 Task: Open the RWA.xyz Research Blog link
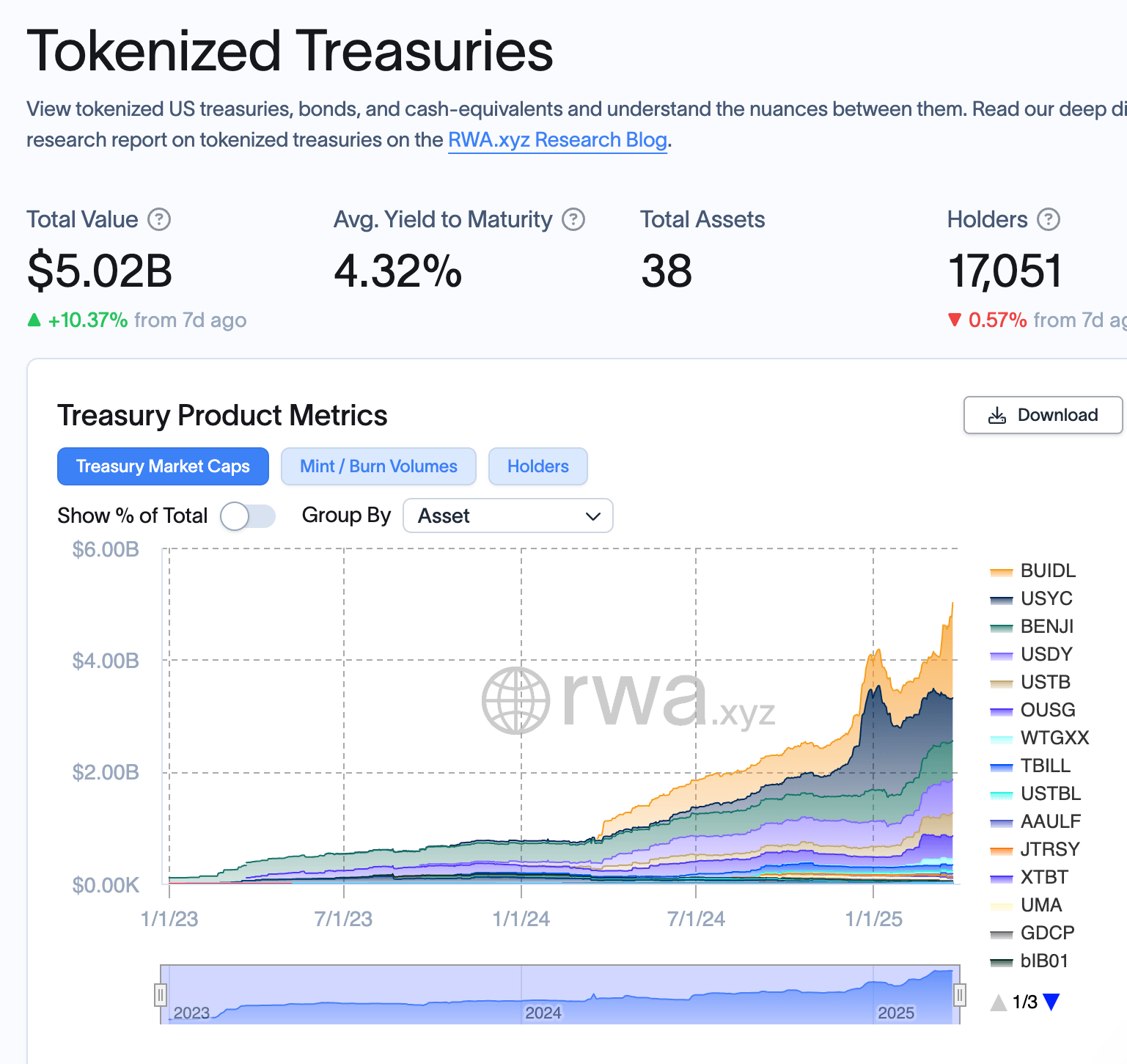(x=557, y=139)
